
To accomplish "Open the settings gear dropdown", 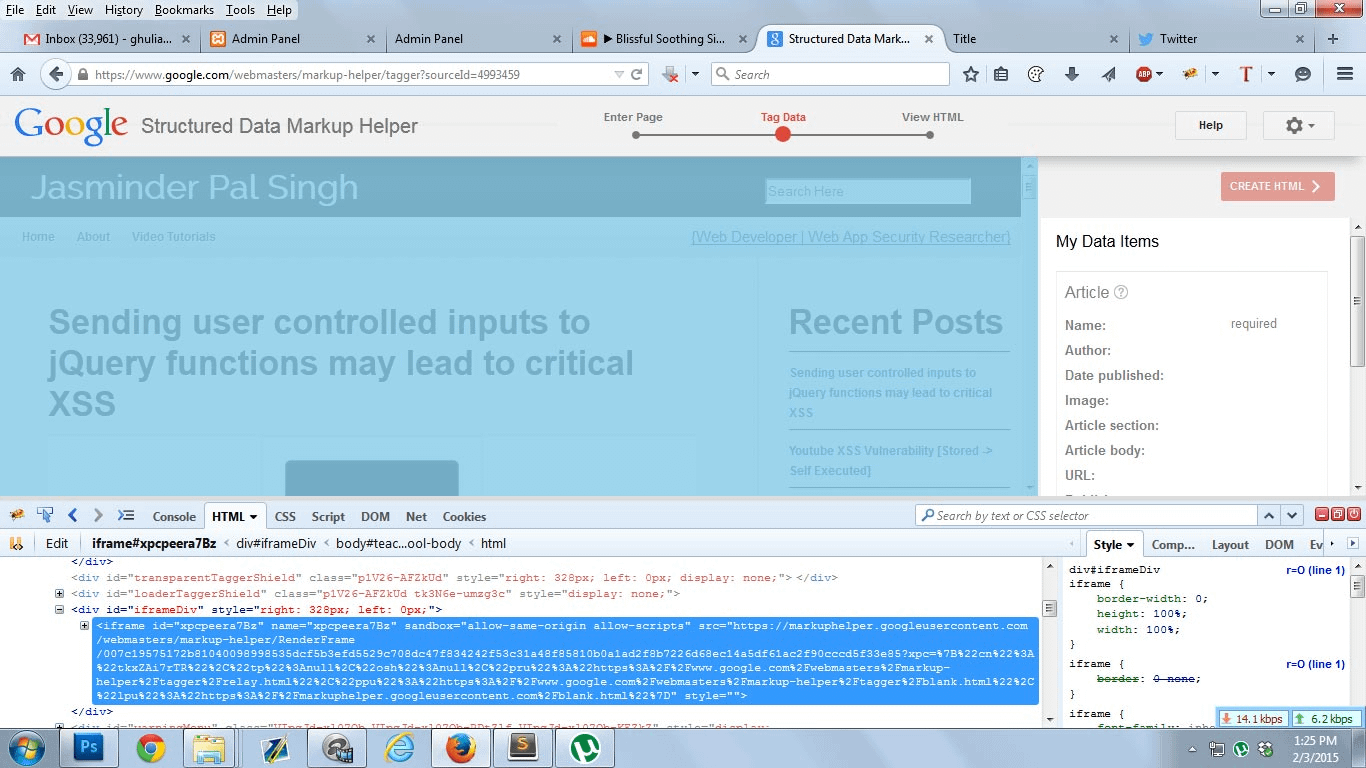I will point(1297,125).
